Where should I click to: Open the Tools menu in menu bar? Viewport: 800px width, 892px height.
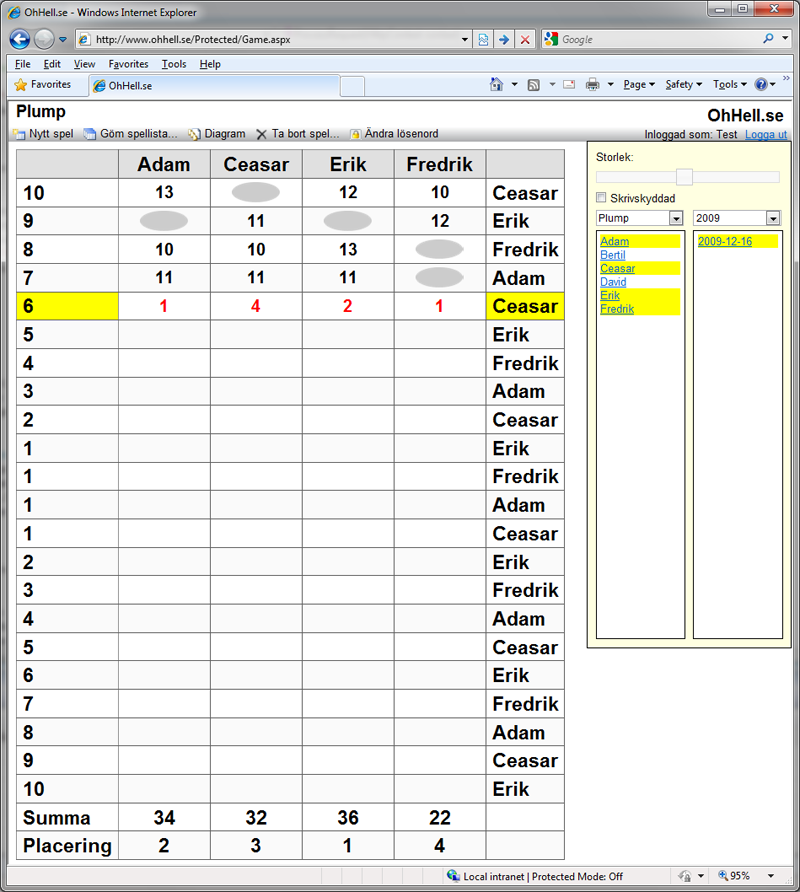pyautogui.click(x=174, y=64)
